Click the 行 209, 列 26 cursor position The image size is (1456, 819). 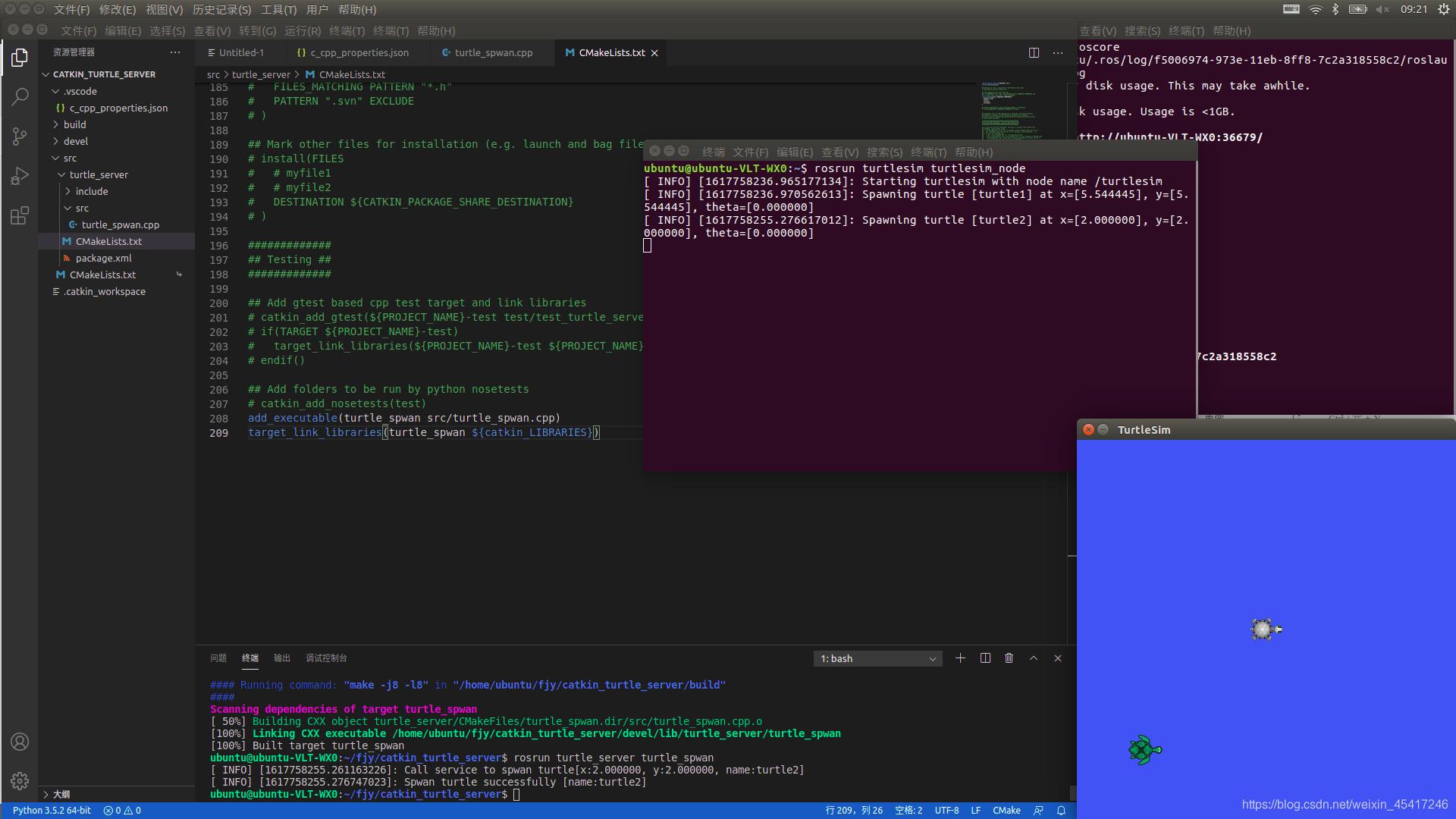click(x=854, y=811)
